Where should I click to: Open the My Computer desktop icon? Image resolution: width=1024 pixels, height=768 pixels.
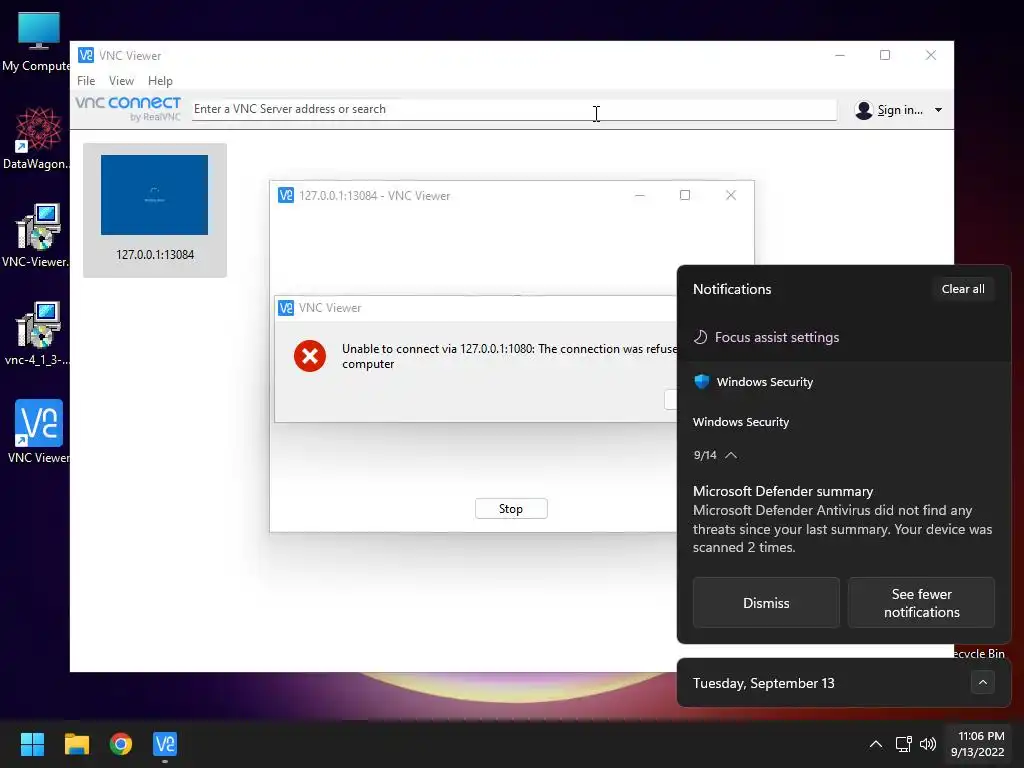point(38,41)
